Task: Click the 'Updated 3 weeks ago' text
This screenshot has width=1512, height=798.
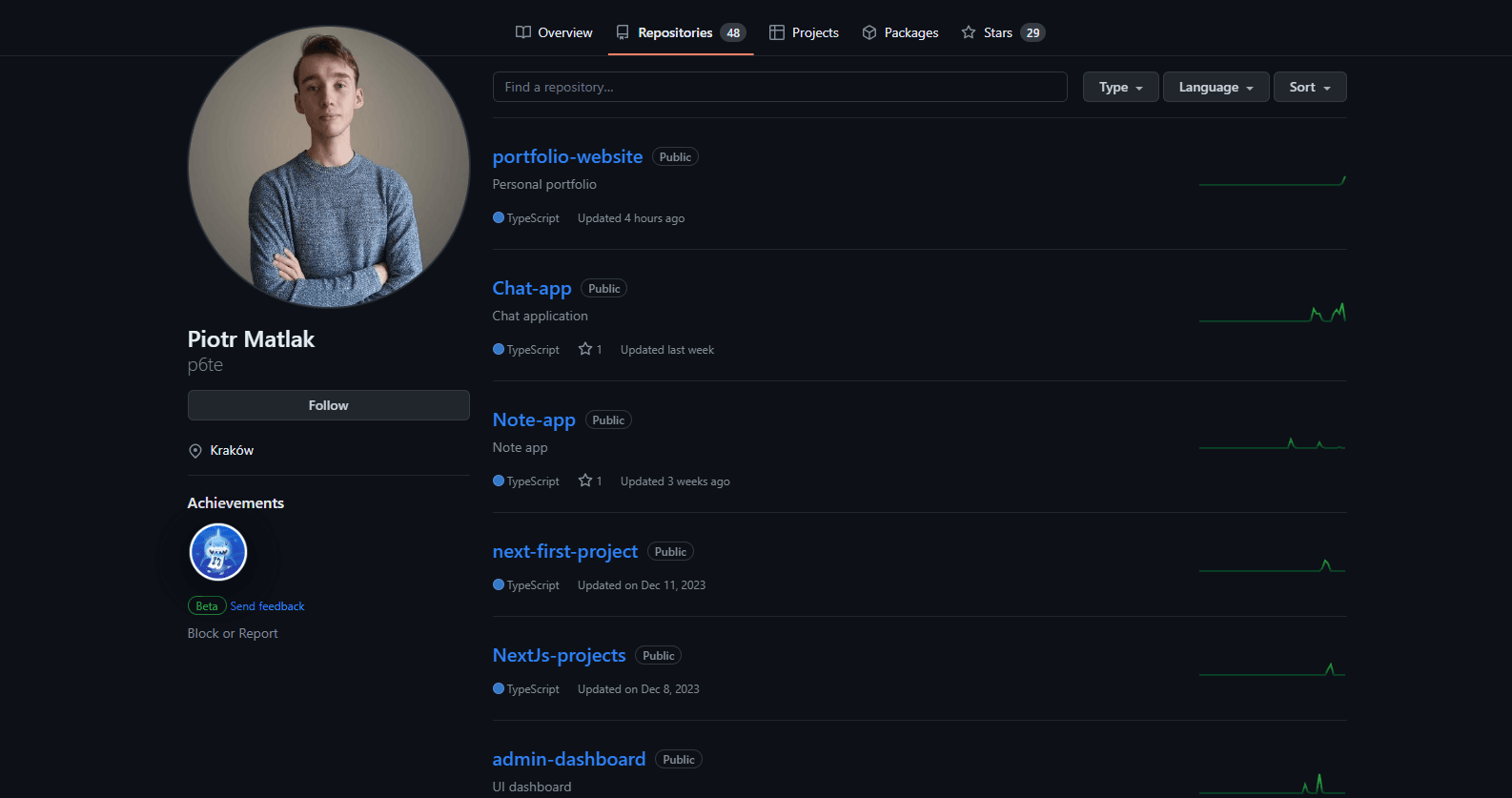Action: 675,481
